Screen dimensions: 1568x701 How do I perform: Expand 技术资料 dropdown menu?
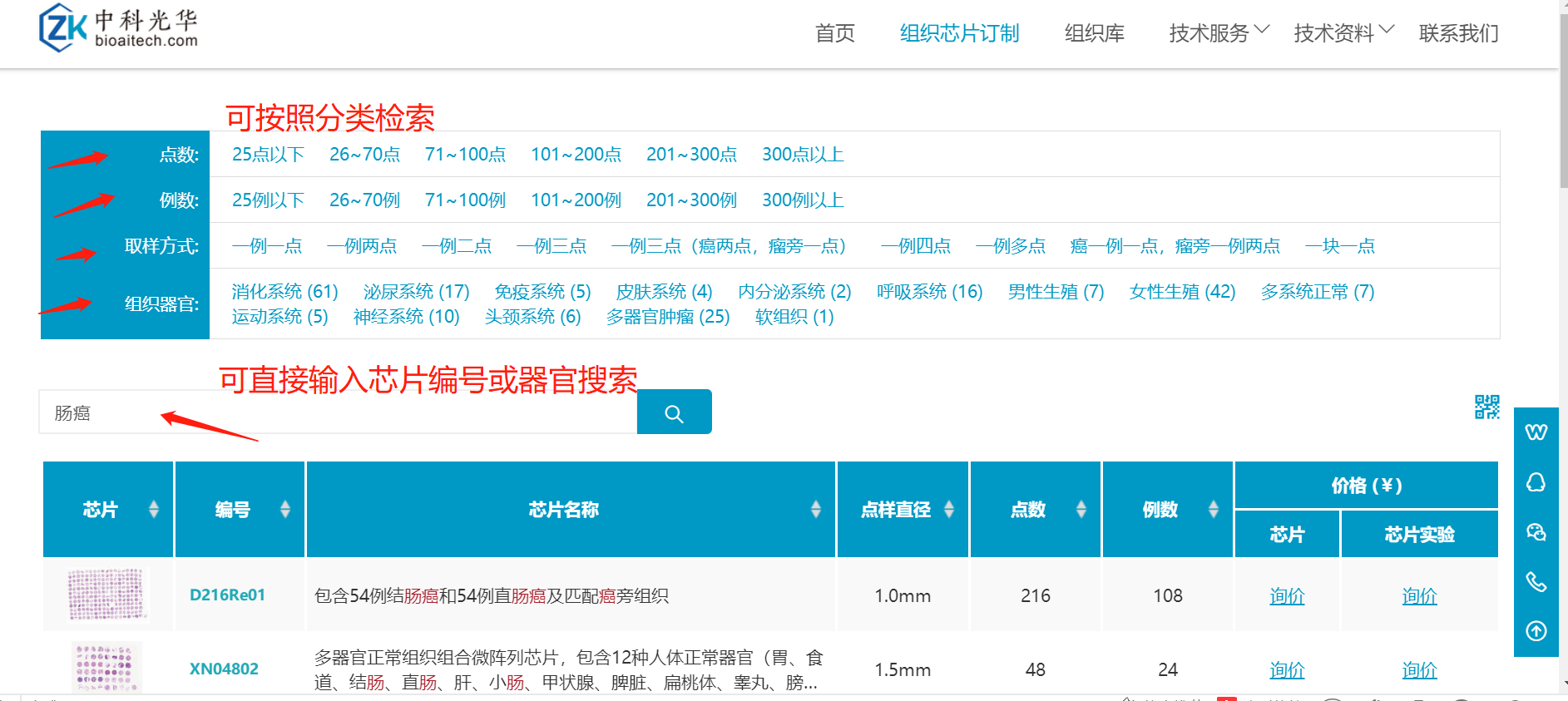pos(1344,33)
